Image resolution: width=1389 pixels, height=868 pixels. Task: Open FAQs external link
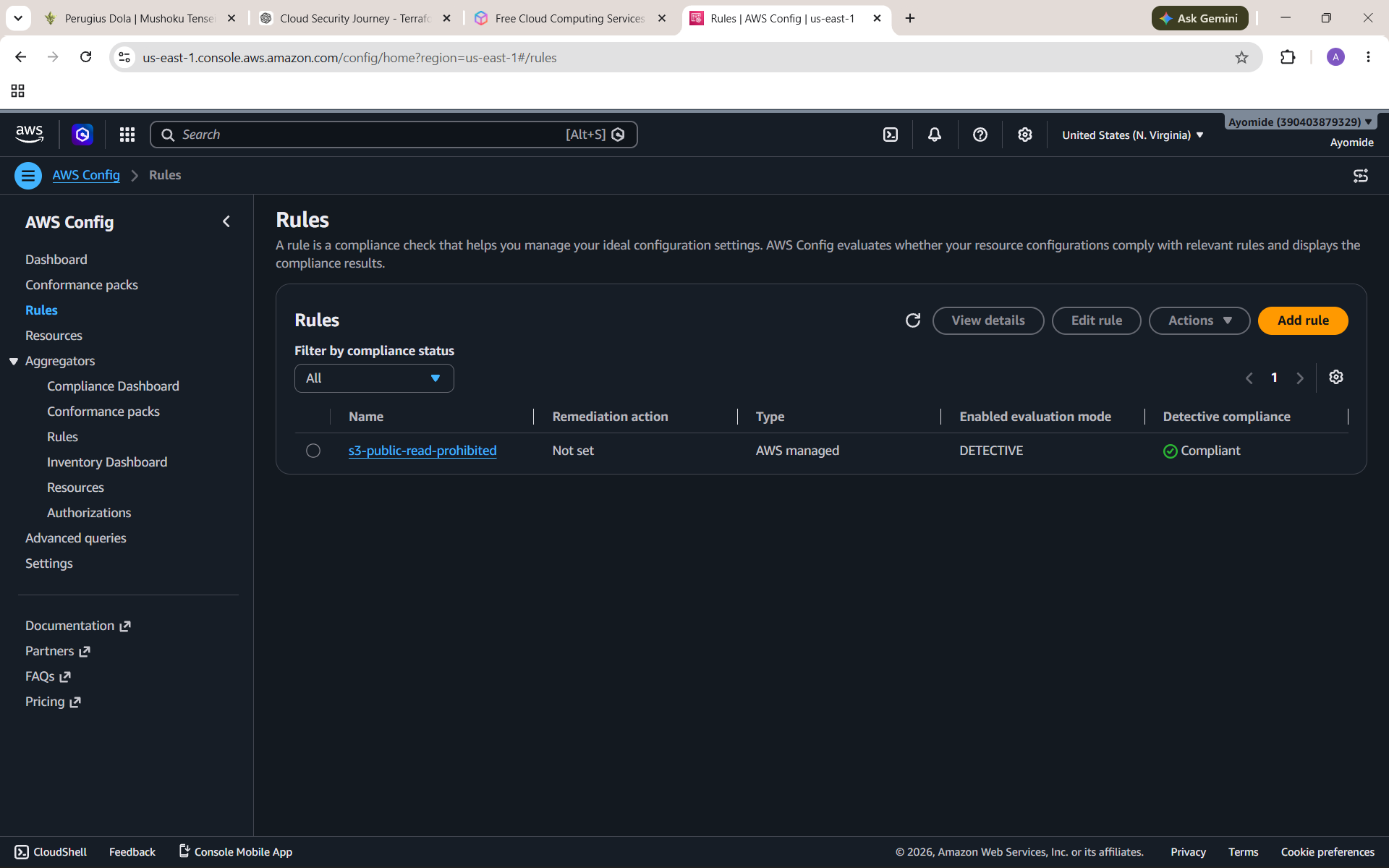[x=48, y=676]
